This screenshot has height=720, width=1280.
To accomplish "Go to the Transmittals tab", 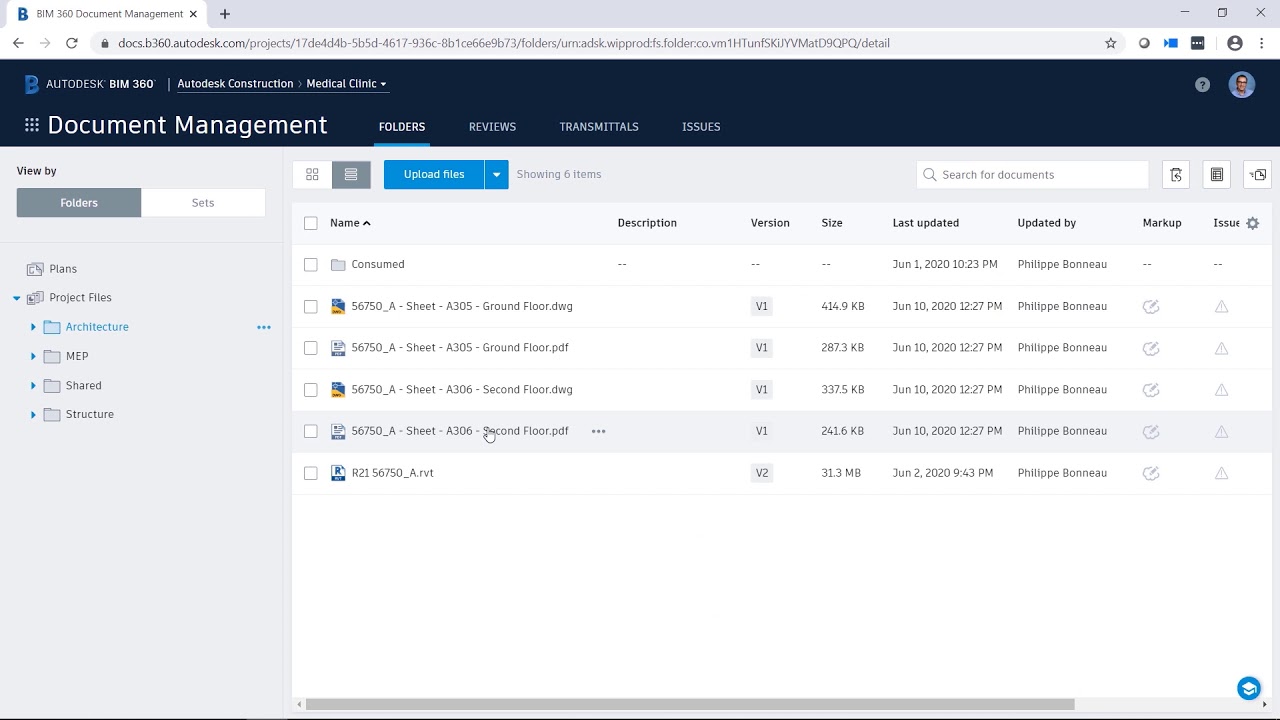I will (x=599, y=127).
